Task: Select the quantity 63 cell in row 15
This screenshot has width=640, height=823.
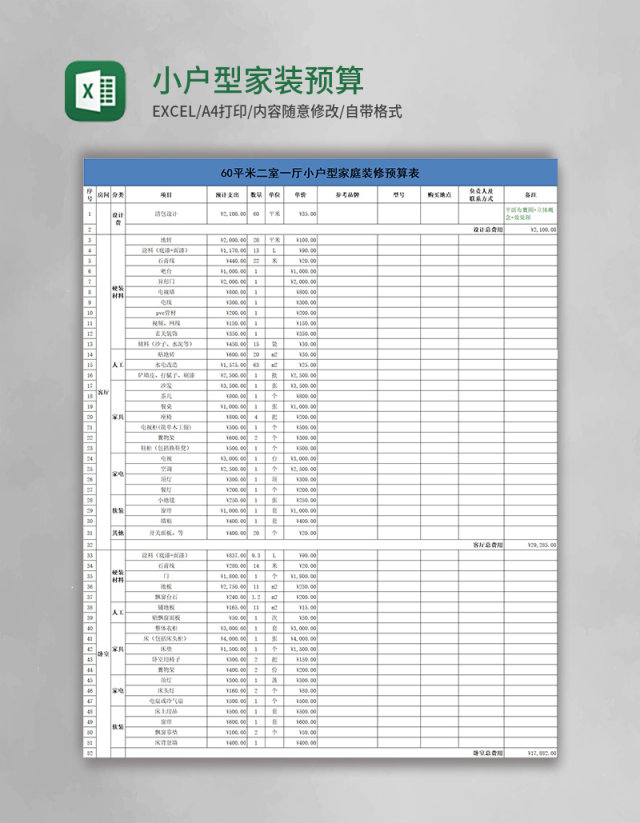Action: (x=256, y=365)
